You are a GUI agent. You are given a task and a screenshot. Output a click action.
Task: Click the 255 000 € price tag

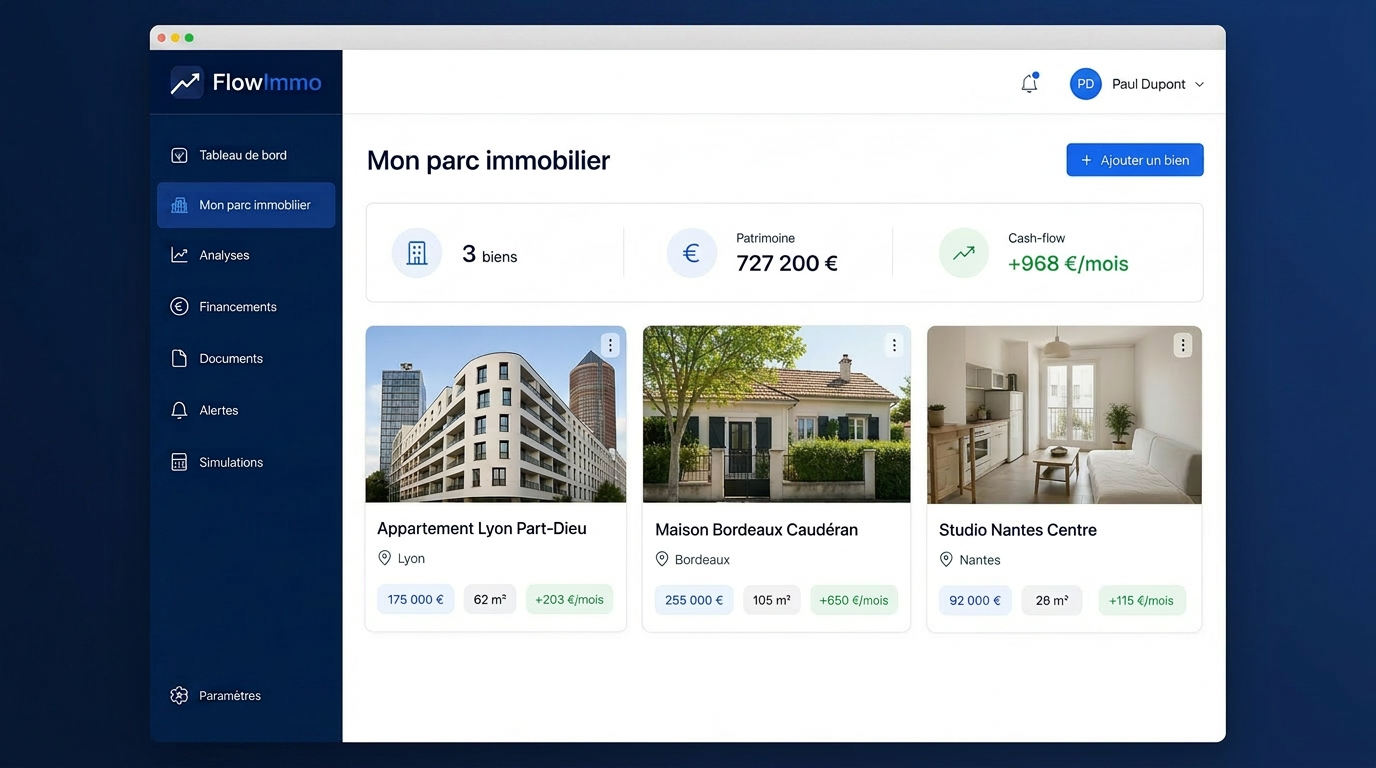point(694,600)
